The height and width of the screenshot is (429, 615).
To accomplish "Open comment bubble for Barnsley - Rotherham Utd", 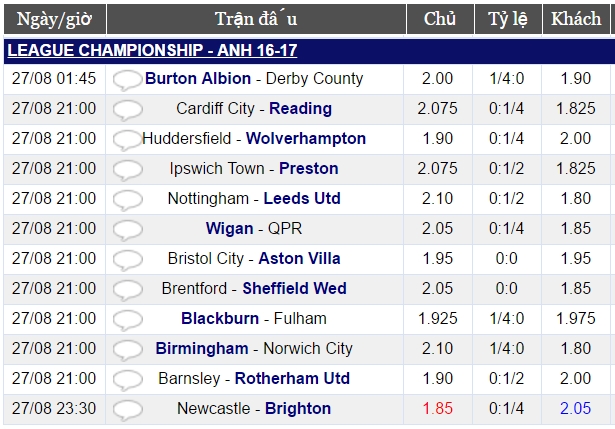I will [x=127, y=380].
